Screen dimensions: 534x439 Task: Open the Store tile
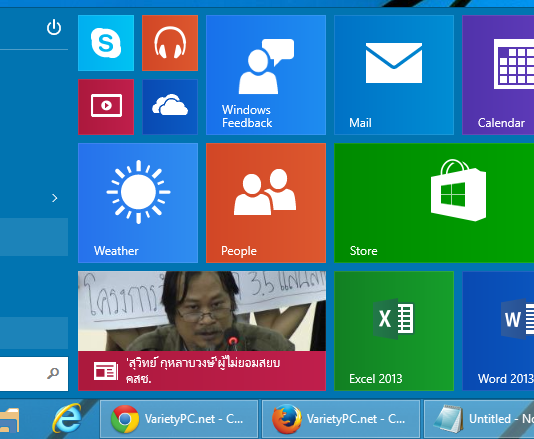coord(434,203)
